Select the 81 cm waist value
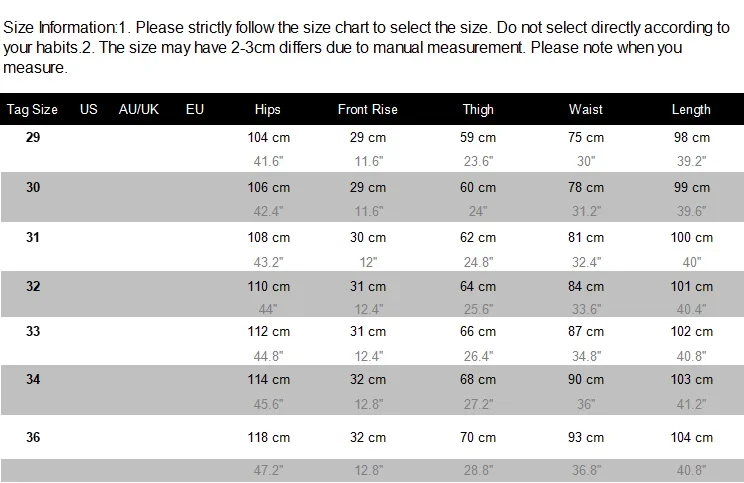This screenshot has height=483, width=744. pos(586,238)
